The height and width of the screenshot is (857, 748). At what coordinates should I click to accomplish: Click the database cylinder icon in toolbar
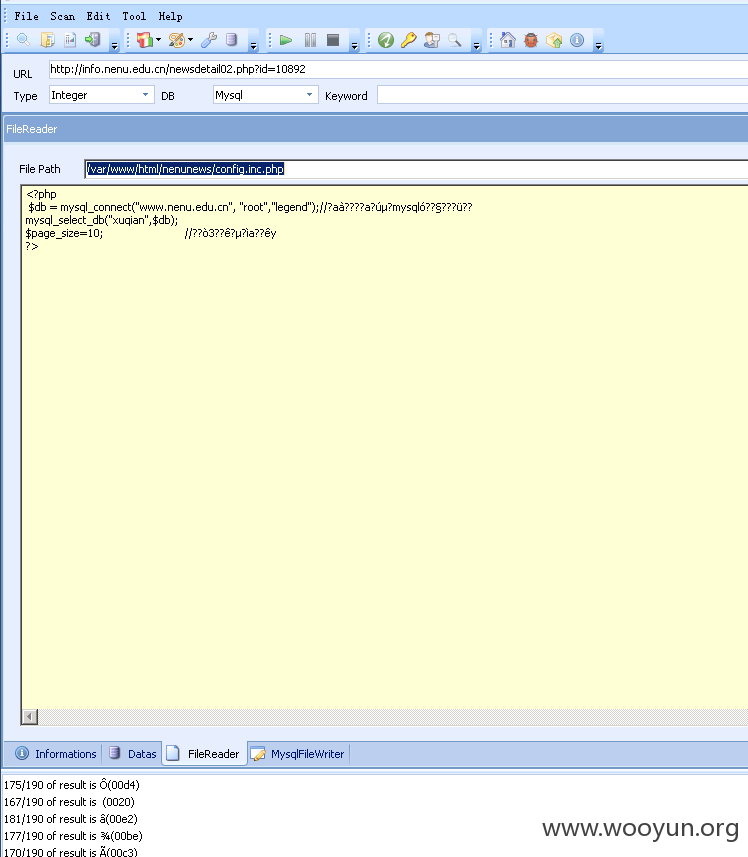tap(232, 40)
